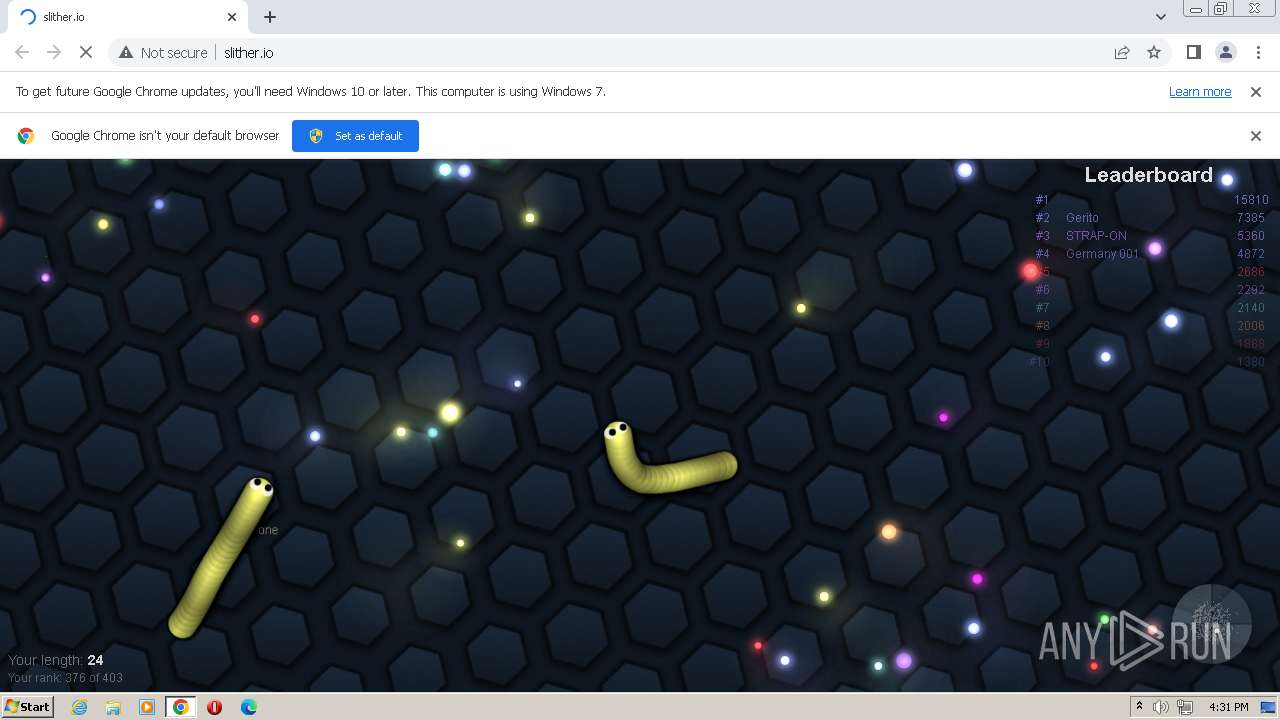
Task: Share this page icon
Action: (1122, 52)
